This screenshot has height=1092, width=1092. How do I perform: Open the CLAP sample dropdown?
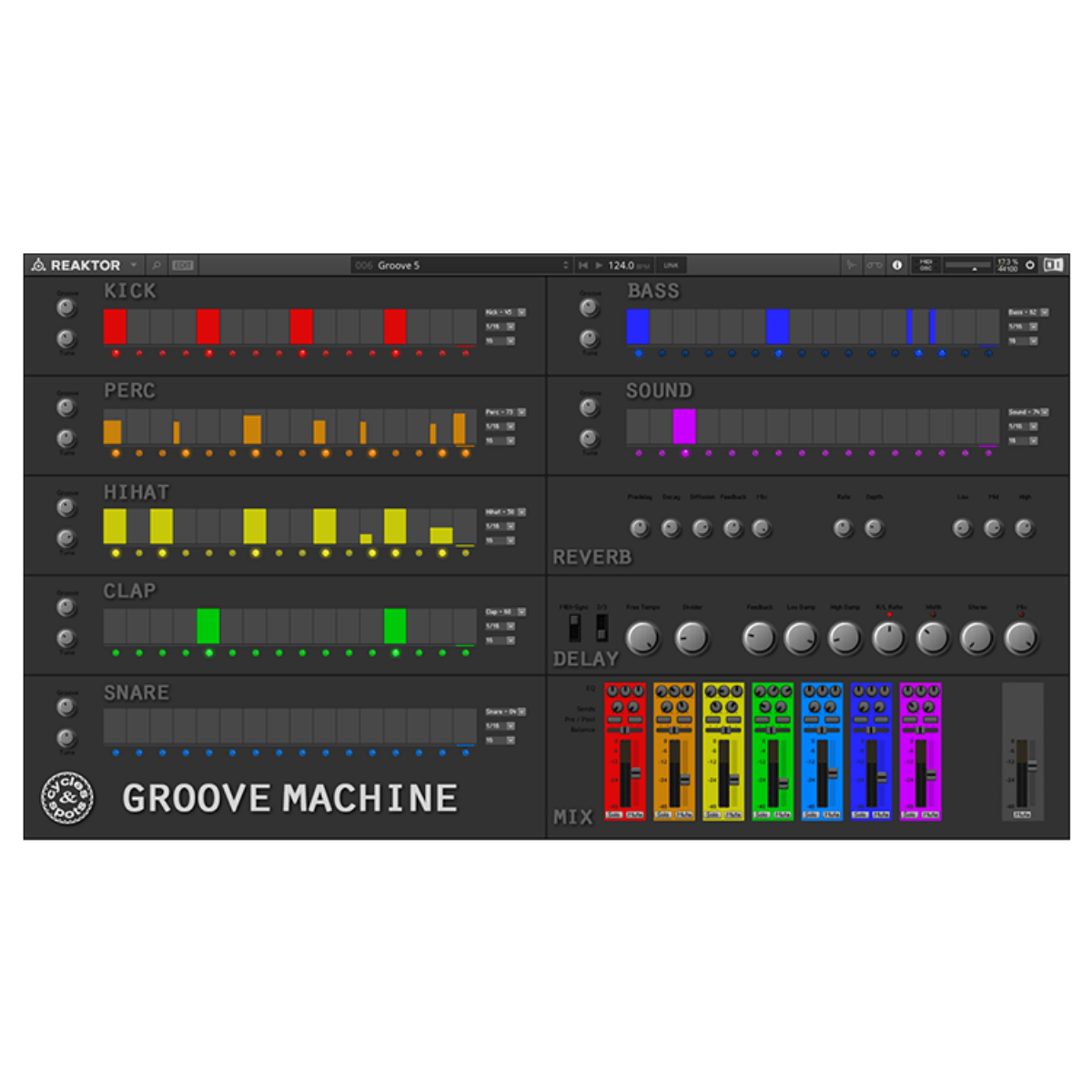[505, 612]
